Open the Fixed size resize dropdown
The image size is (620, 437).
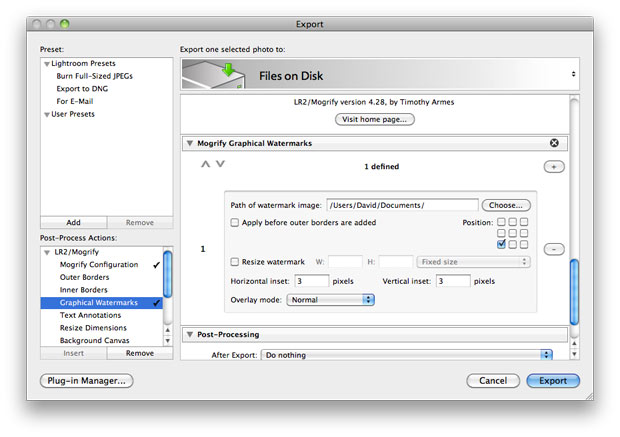coord(473,262)
